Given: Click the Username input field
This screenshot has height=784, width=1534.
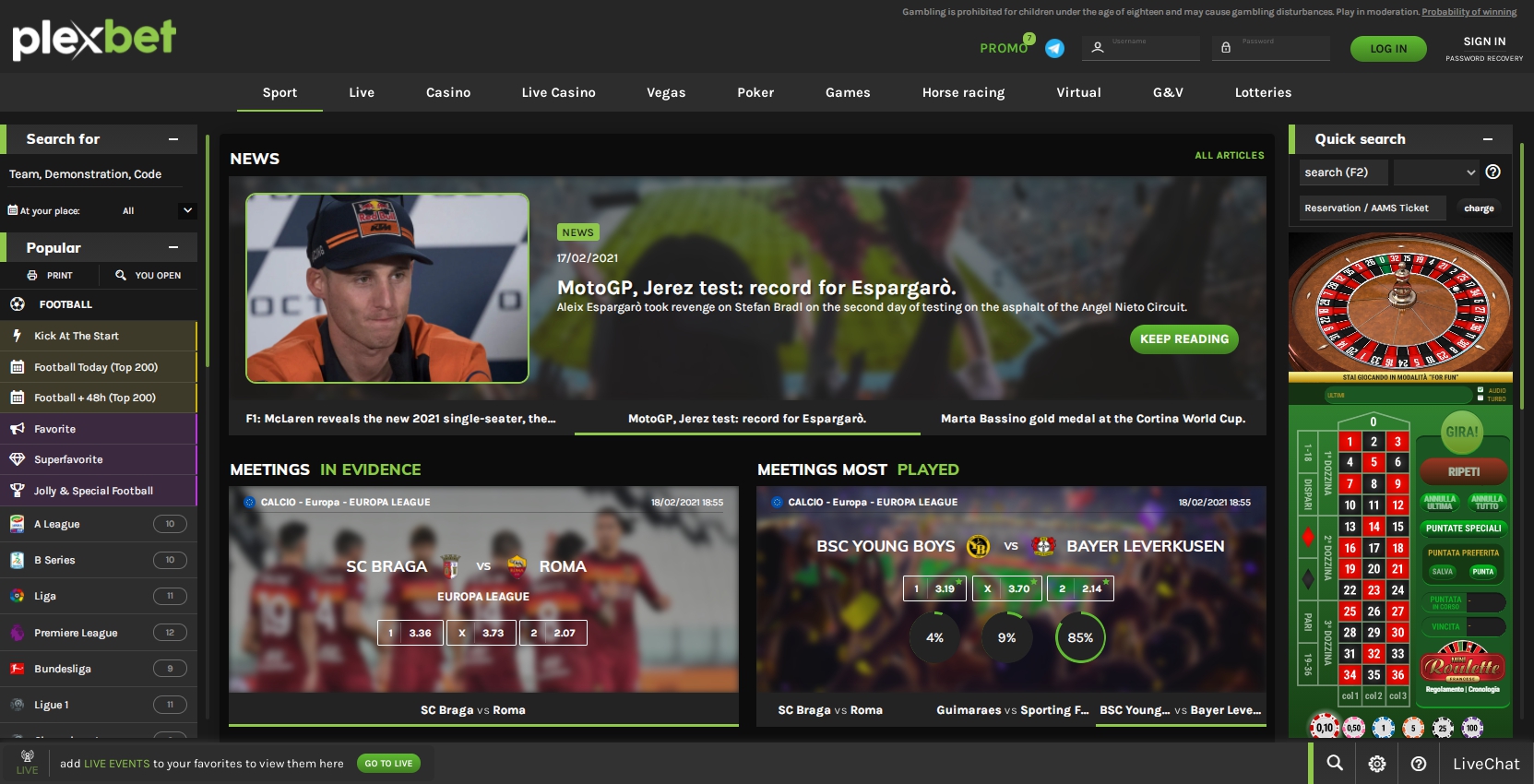Looking at the screenshot, I should pos(1142,48).
